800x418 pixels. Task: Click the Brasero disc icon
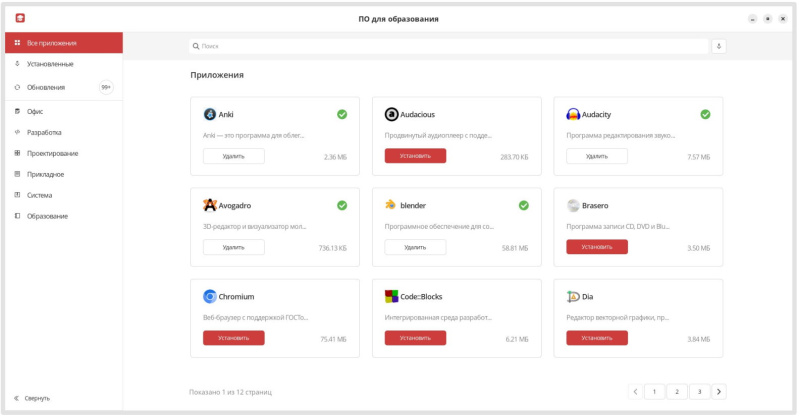[573, 205]
